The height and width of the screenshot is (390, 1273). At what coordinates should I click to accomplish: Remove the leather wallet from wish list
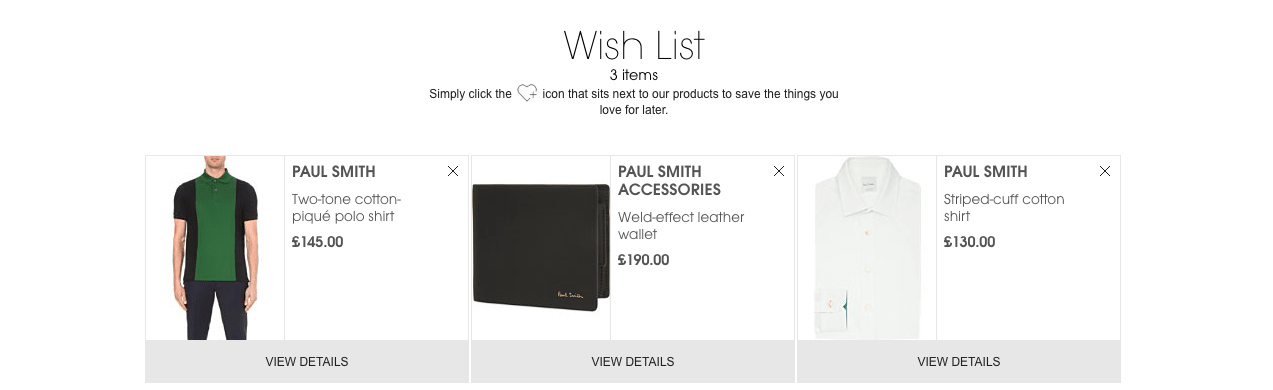(779, 171)
